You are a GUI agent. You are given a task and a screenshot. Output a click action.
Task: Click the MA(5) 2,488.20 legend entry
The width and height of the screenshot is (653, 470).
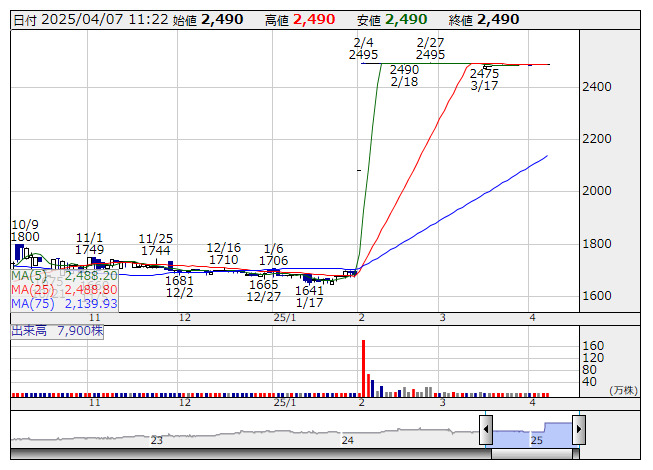(64, 276)
